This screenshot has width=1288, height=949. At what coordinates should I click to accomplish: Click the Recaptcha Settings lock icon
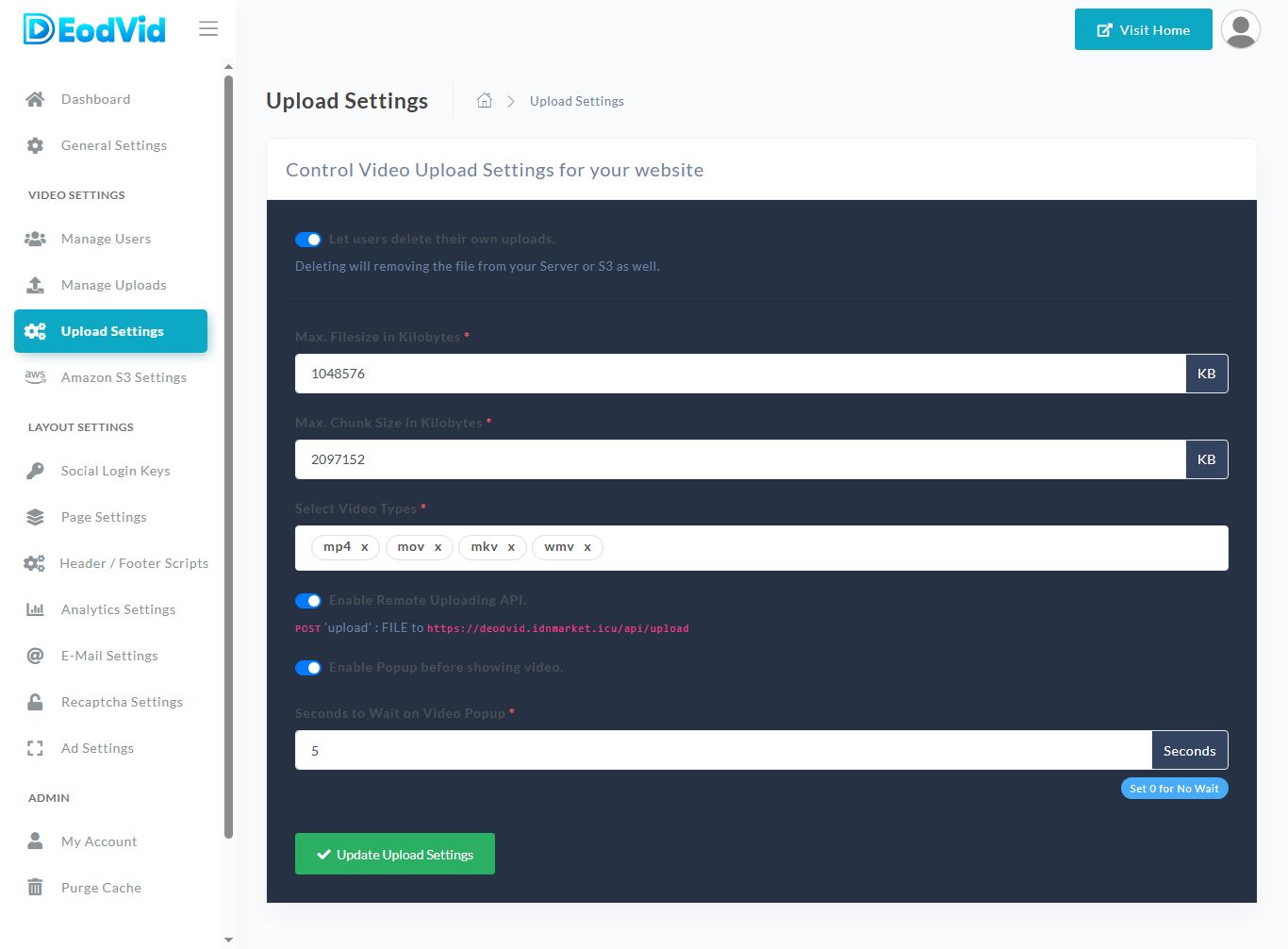pos(35,702)
